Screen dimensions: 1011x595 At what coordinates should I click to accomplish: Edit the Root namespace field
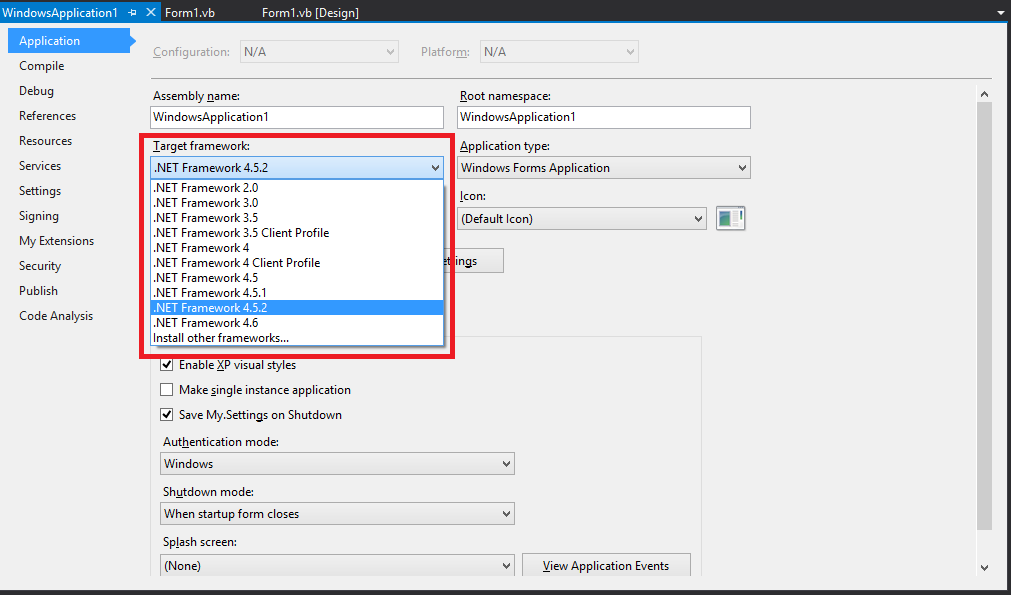pyautogui.click(x=604, y=117)
